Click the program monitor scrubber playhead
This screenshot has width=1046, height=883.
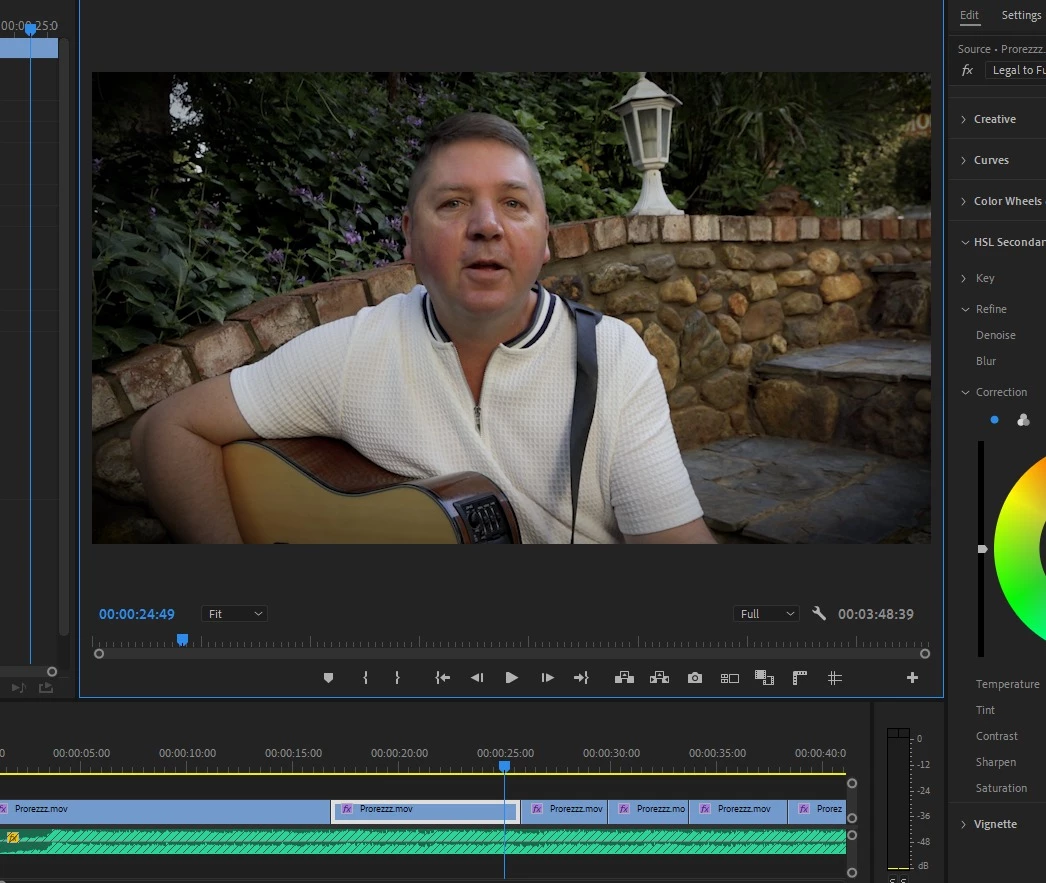[x=182, y=640]
